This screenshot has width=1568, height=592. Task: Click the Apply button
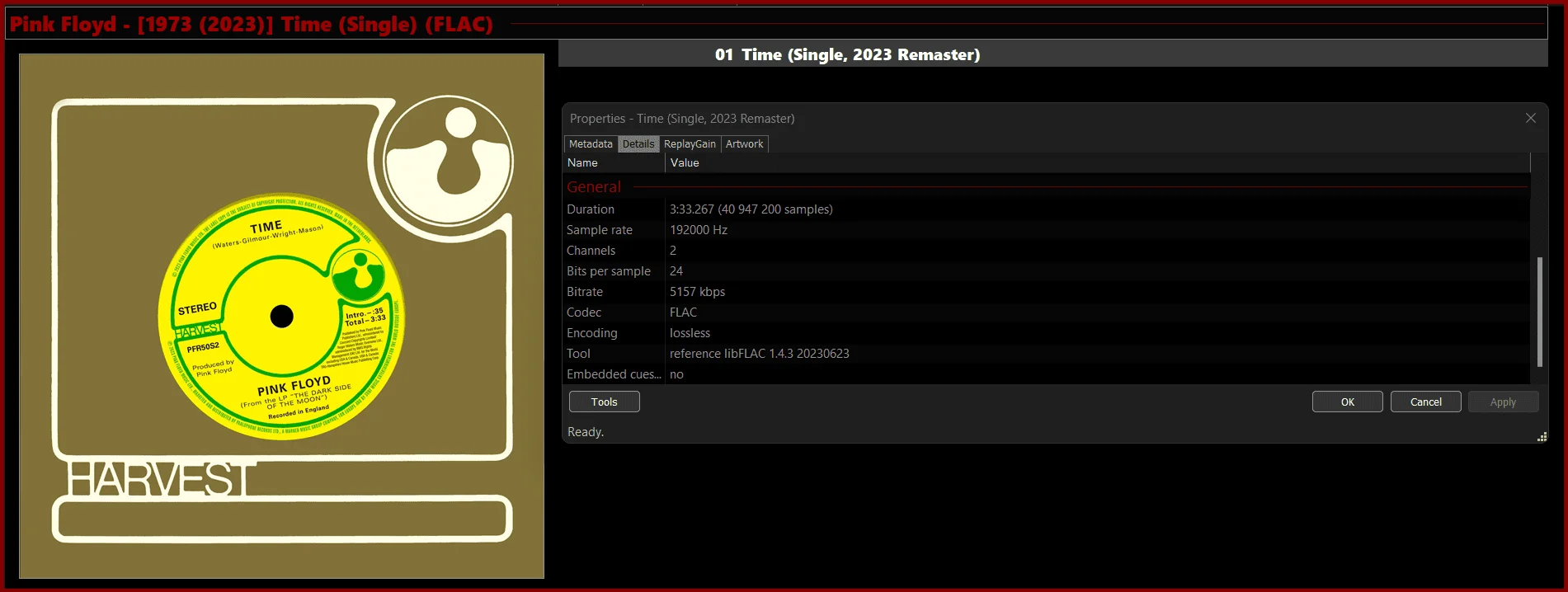(1503, 402)
